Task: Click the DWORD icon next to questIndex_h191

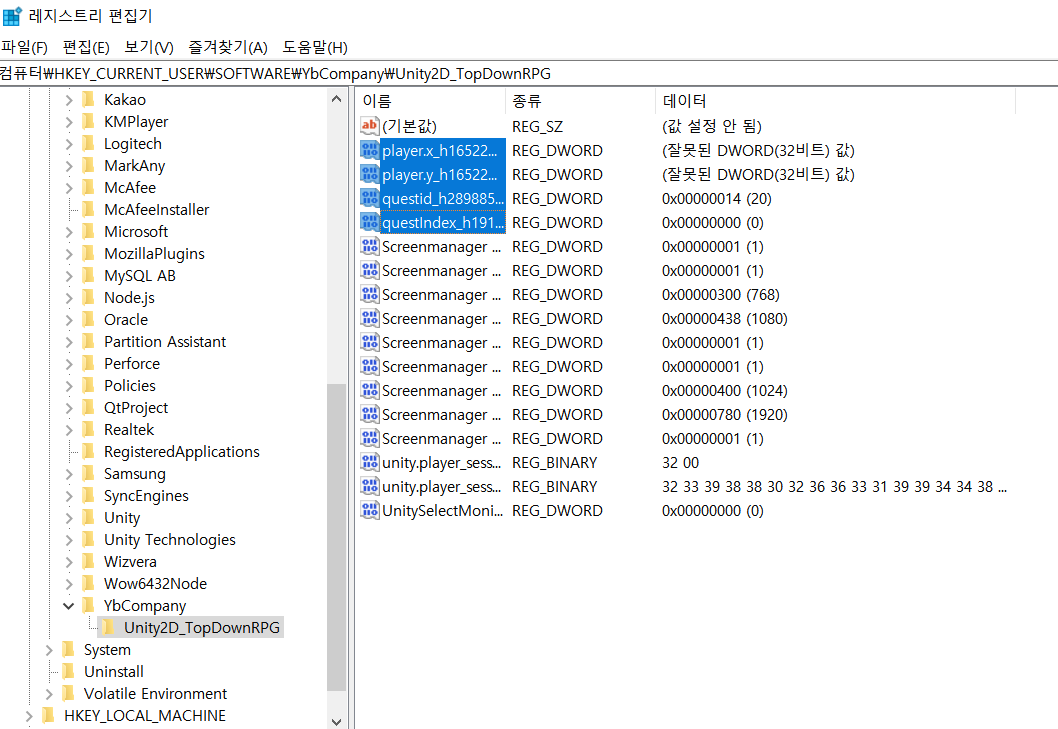Action: coord(369,222)
